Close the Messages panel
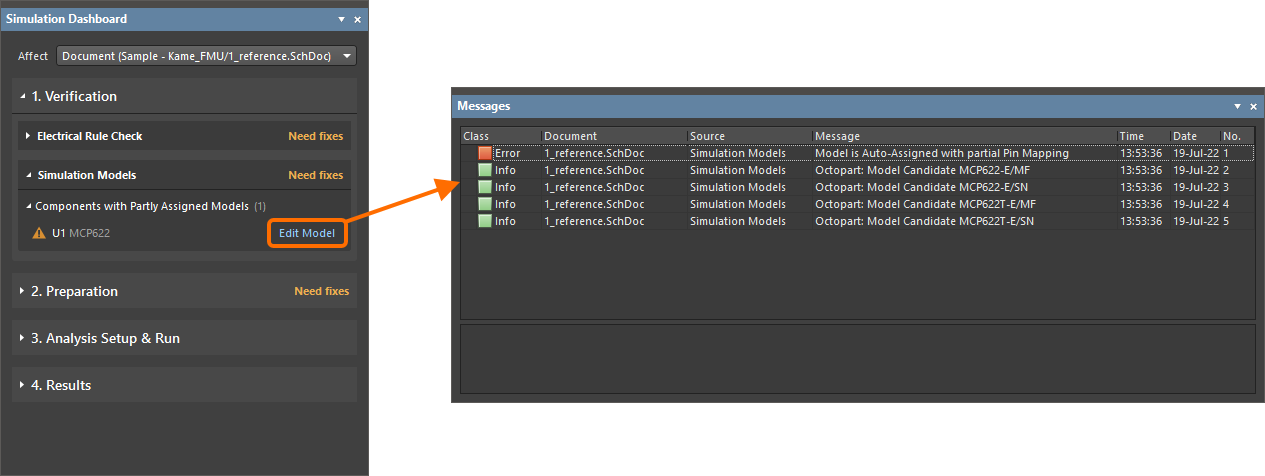This screenshot has height=476, width=1265. click(x=1253, y=106)
